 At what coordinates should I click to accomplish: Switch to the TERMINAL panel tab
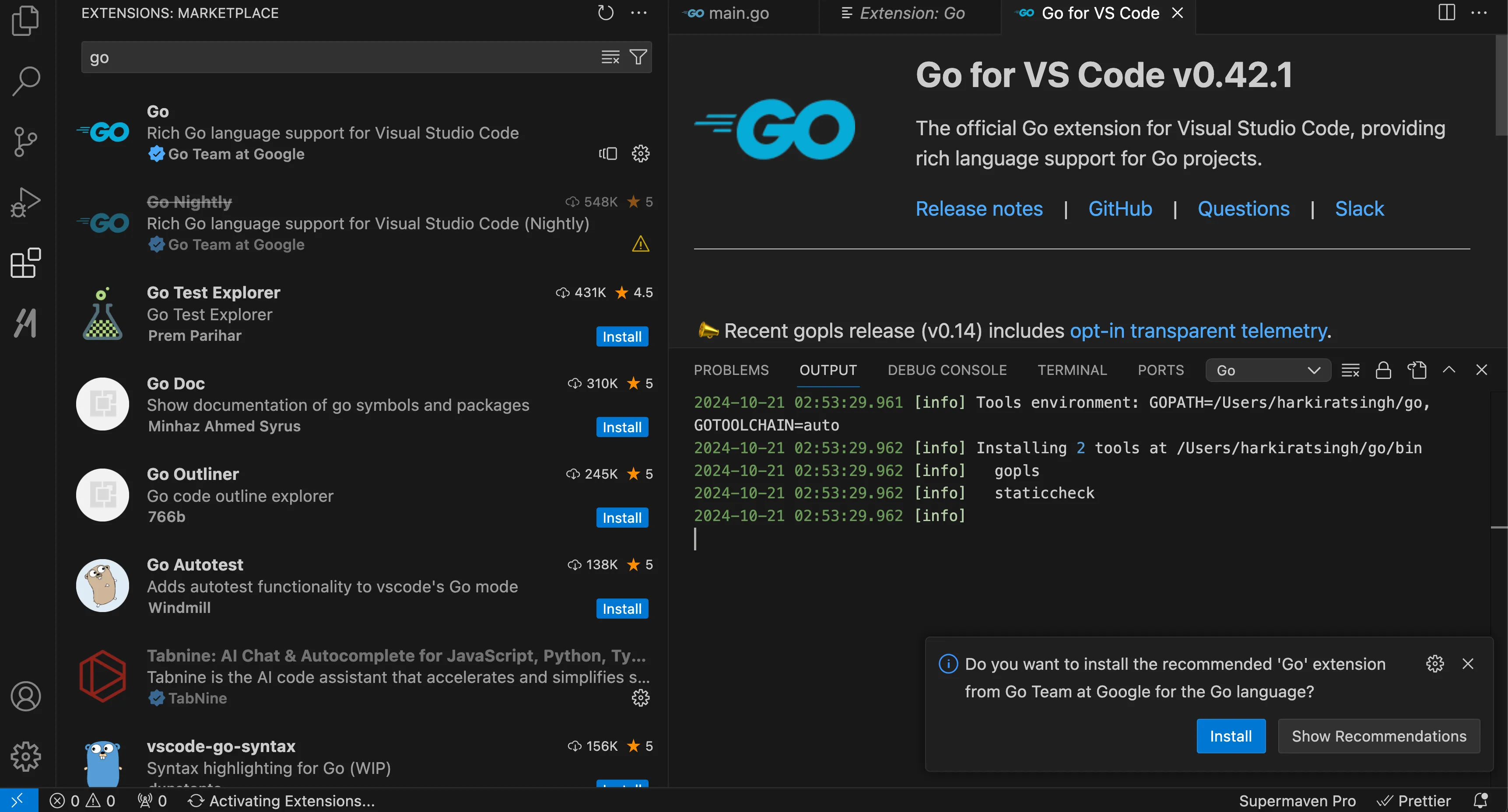click(x=1072, y=369)
